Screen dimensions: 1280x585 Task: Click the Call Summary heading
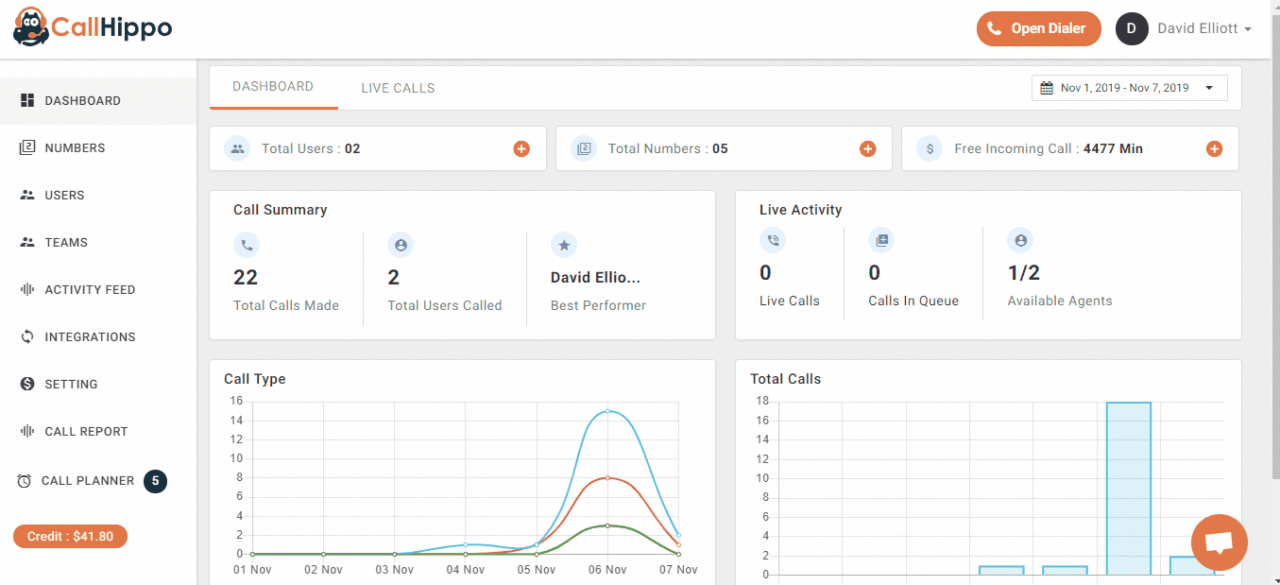click(280, 210)
